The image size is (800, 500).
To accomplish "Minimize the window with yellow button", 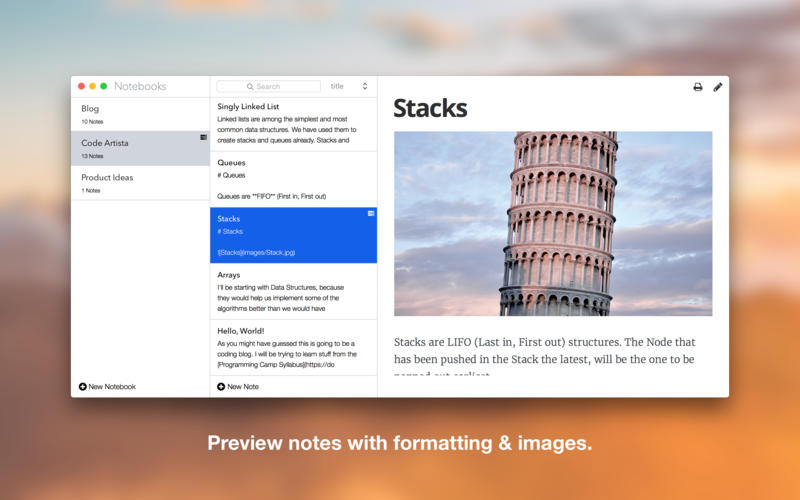I will (92, 86).
